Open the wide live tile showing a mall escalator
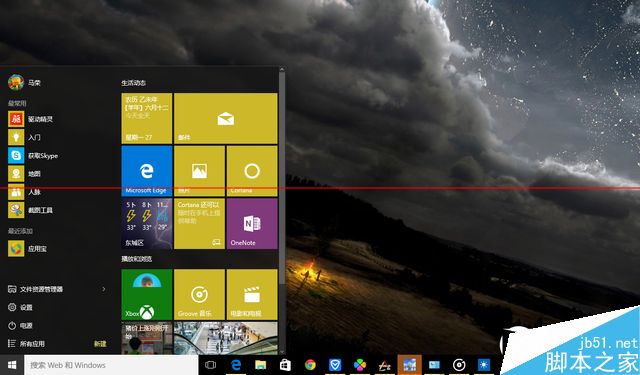640x375 pixels. point(226,338)
